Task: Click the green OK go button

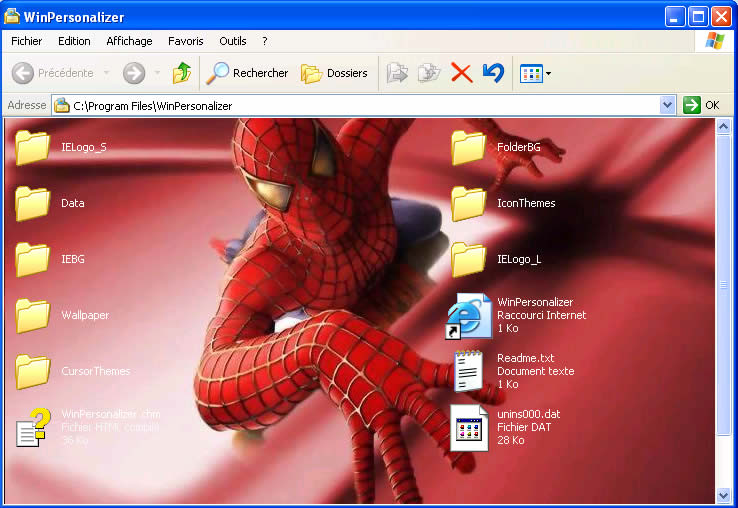Action: [691, 105]
